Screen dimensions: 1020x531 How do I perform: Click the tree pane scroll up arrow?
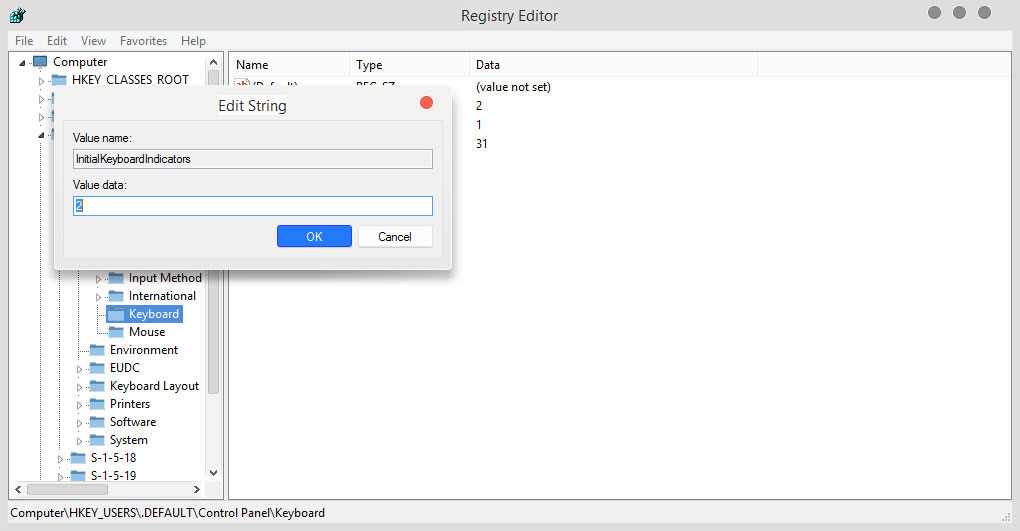(x=213, y=62)
